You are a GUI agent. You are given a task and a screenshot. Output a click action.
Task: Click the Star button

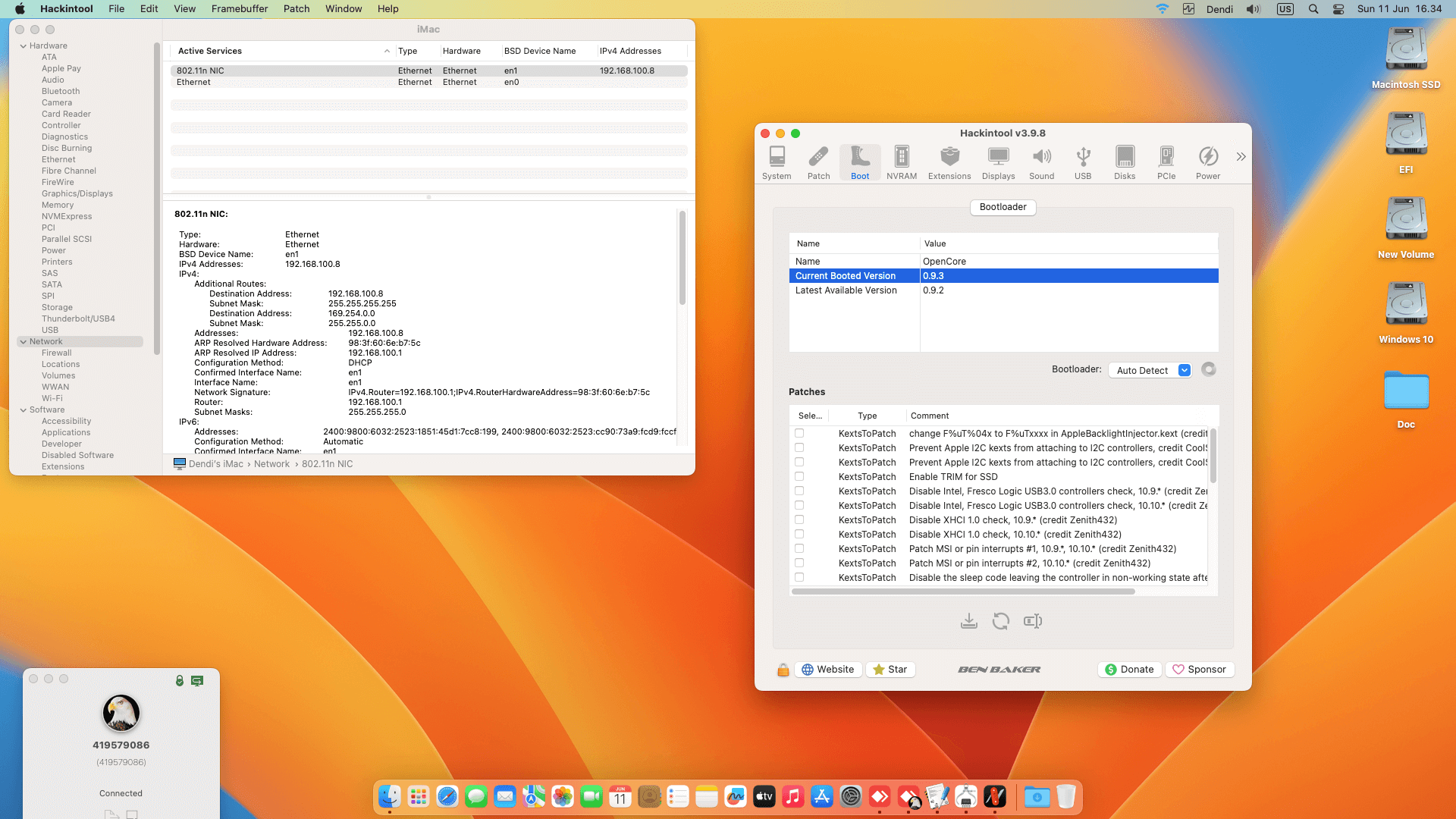(x=890, y=670)
